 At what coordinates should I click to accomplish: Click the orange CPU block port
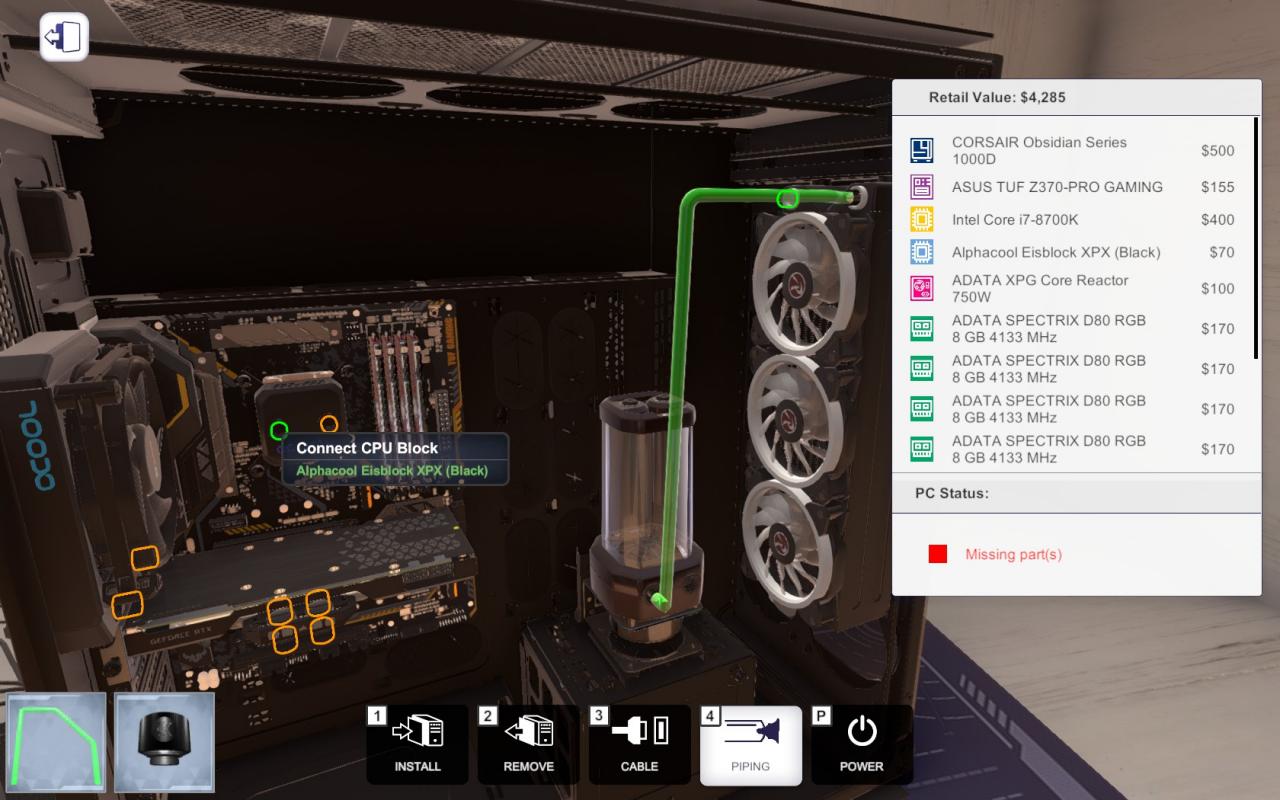pos(329,423)
